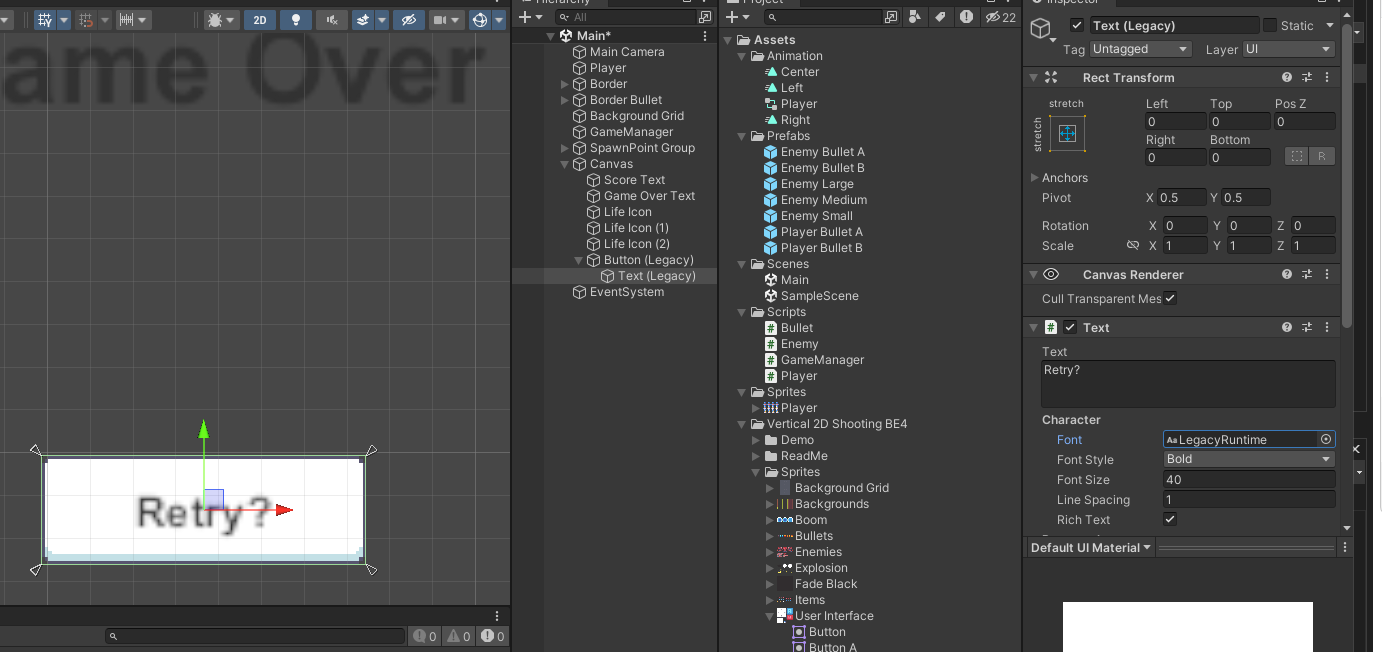Open search window icon in Hierarchy
Image resolution: width=1382 pixels, height=652 pixels.
(706, 17)
